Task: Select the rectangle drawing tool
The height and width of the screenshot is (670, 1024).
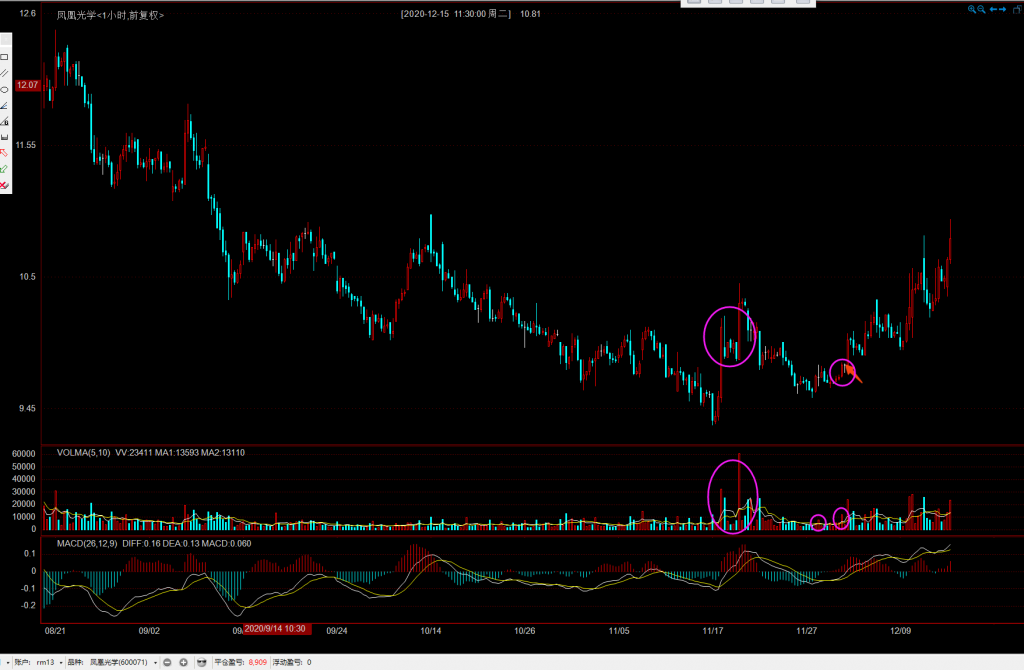Action: pyautogui.click(x=5, y=57)
